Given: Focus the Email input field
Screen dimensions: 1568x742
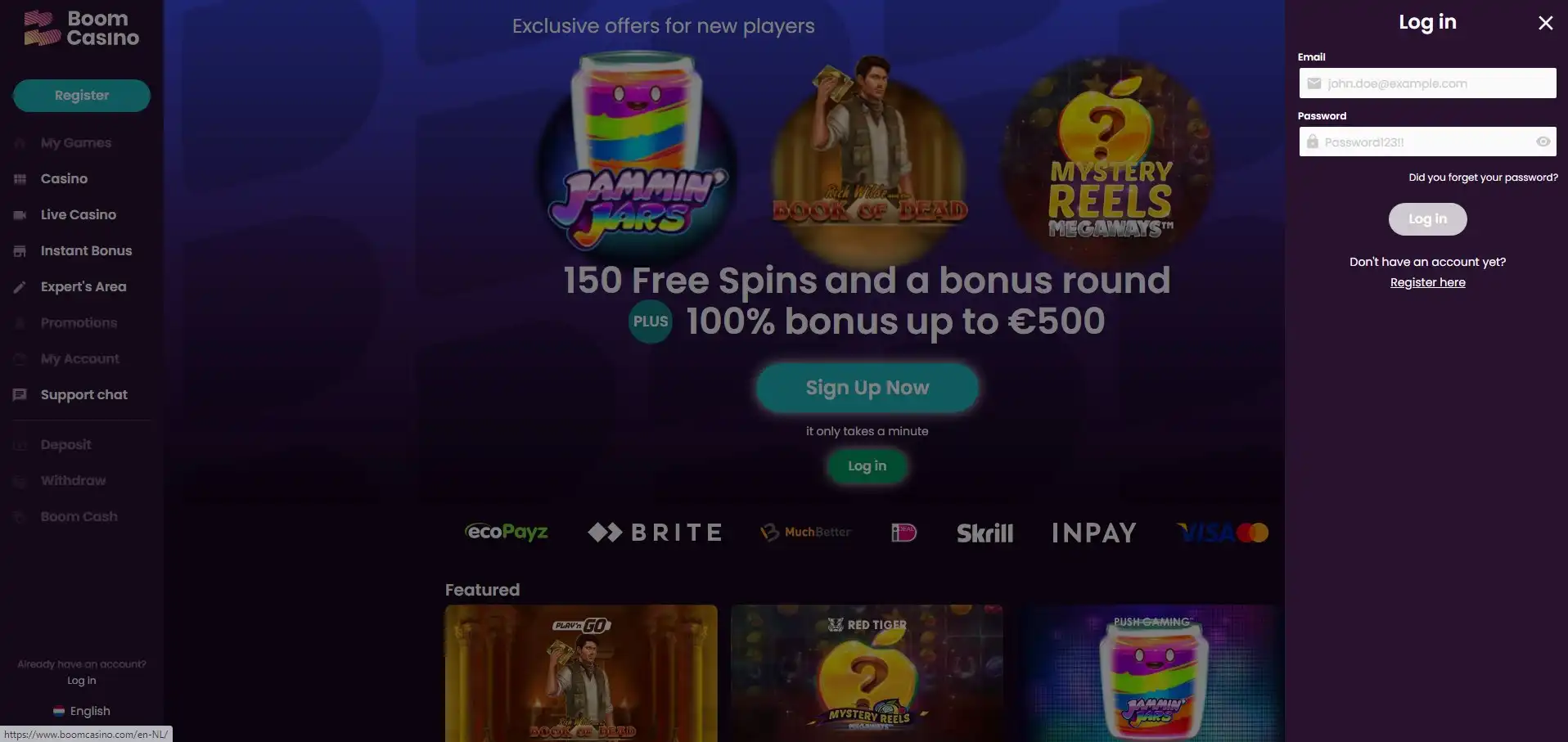Looking at the screenshot, I should tap(1427, 83).
